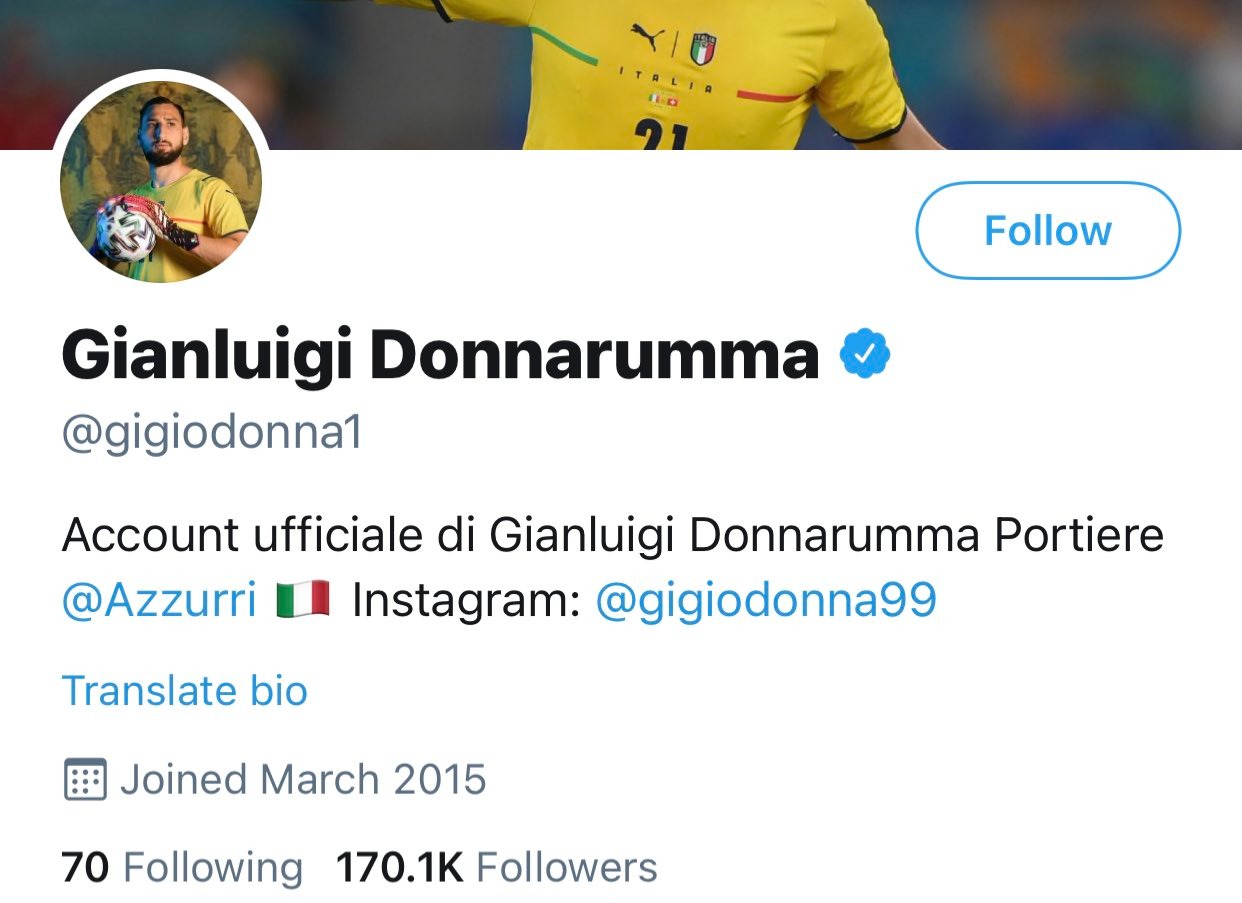Translate the profile bio
Screen dimensions: 1242x903
(x=184, y=691)
